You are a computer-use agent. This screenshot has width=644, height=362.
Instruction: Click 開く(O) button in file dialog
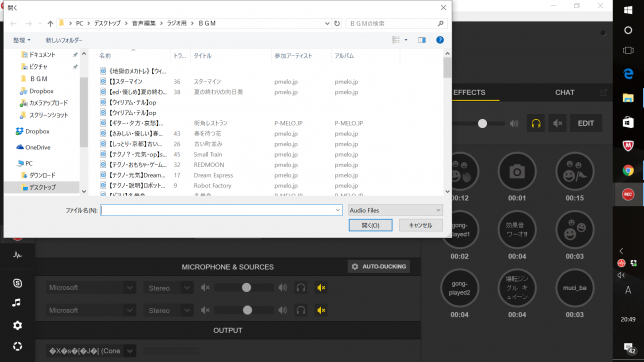tap(370, 225)
